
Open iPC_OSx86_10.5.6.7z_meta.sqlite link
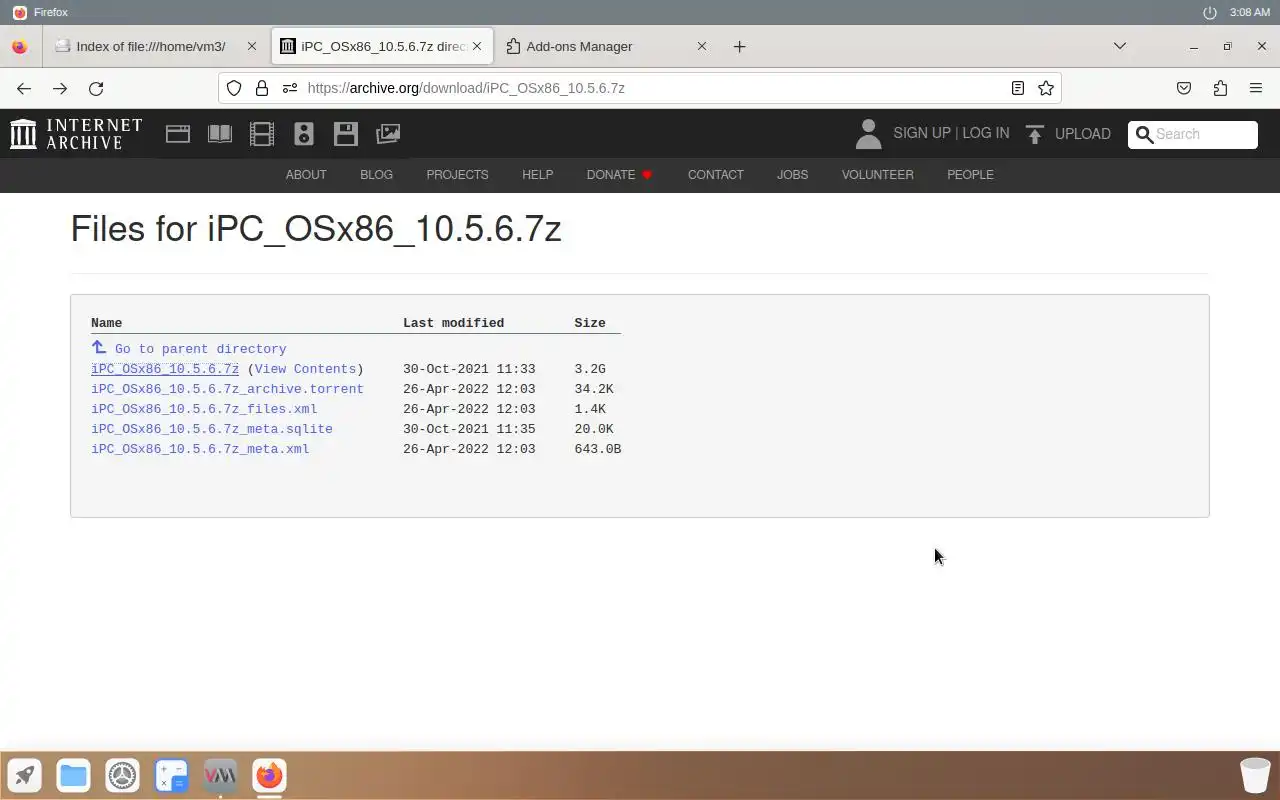click(212, 429)
